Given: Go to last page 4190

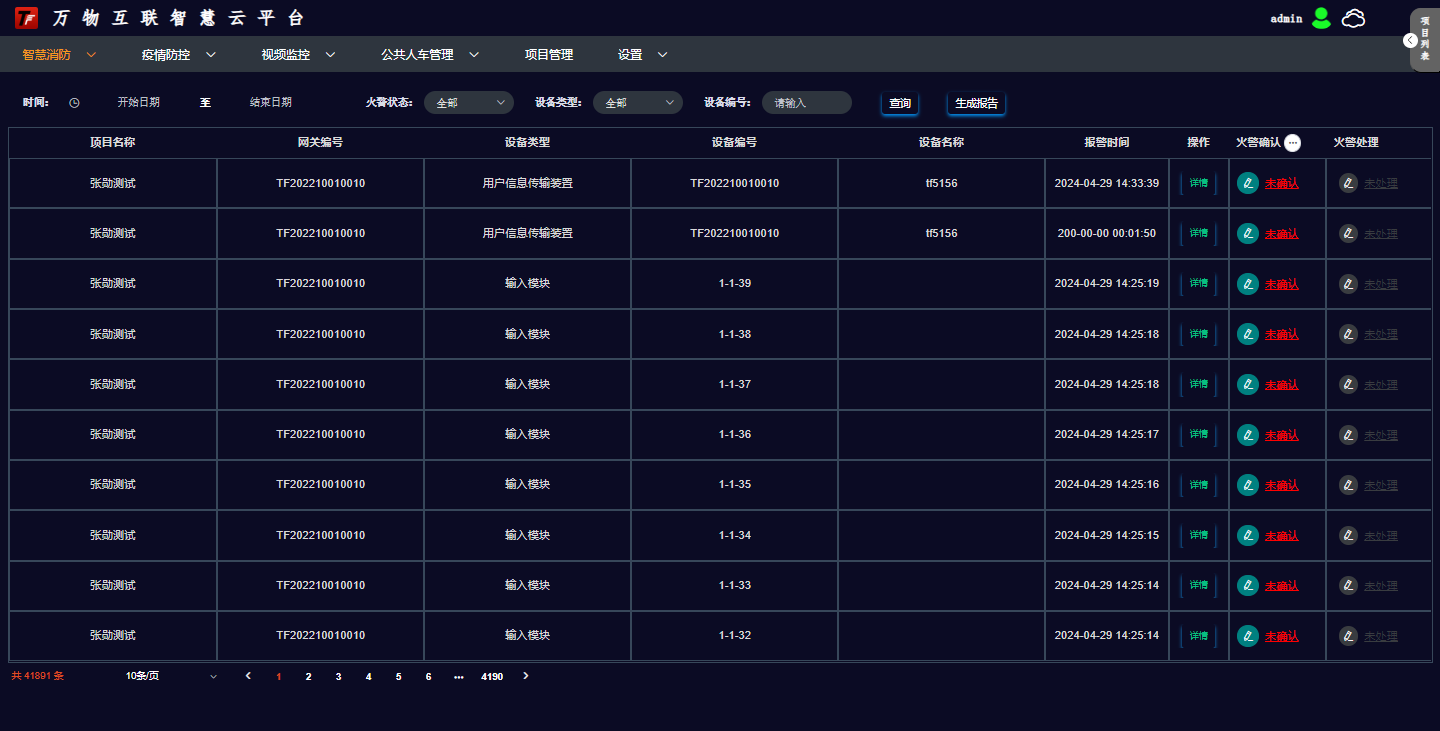Looking at the screenshot, I should (x=492, y=677).
